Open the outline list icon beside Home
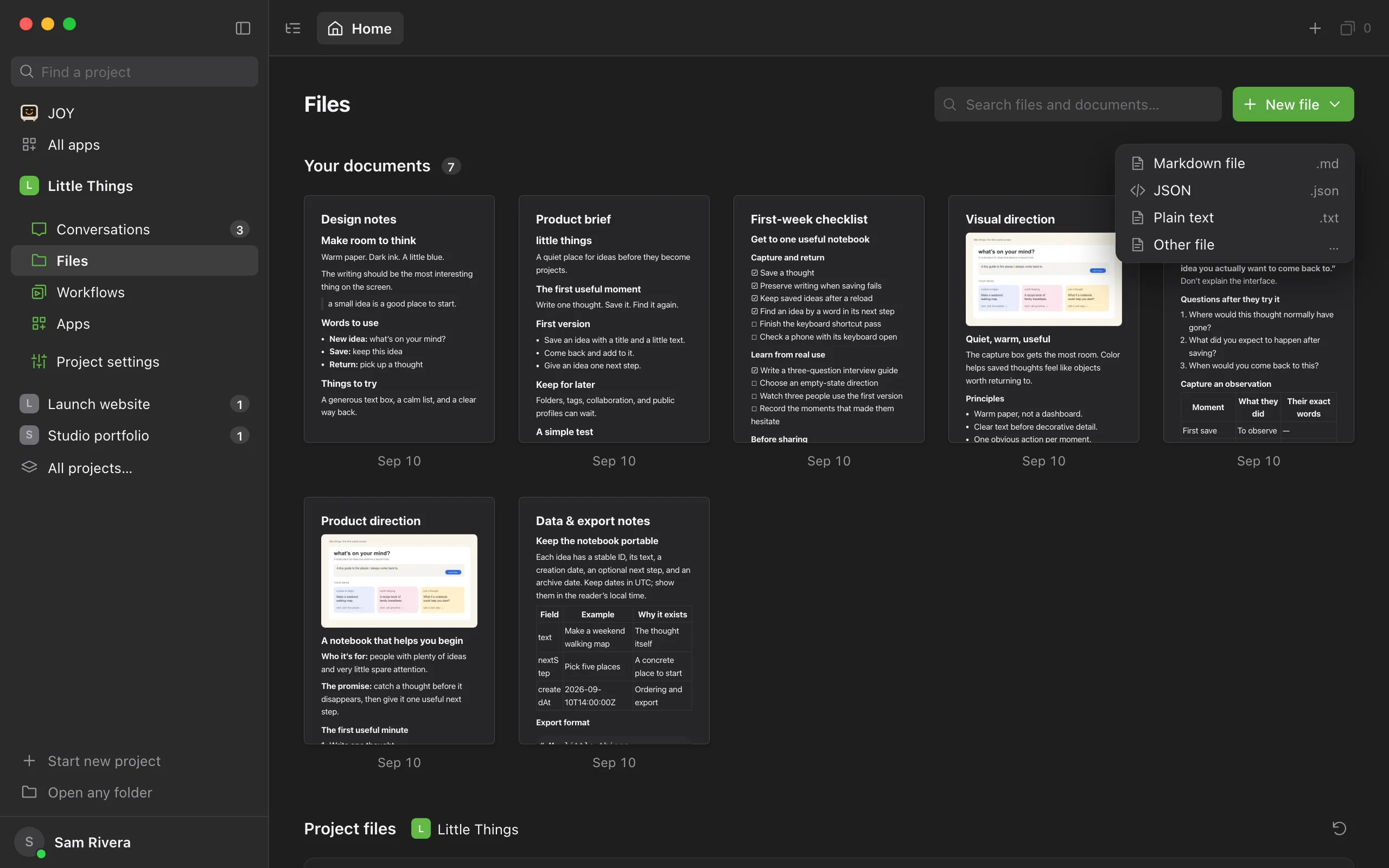This screenshot has height=868, width=1389. coord(293,28)
